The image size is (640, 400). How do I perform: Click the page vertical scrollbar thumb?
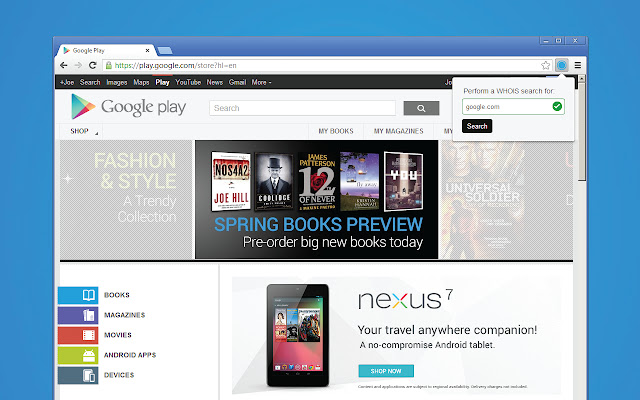click(582, 132)
